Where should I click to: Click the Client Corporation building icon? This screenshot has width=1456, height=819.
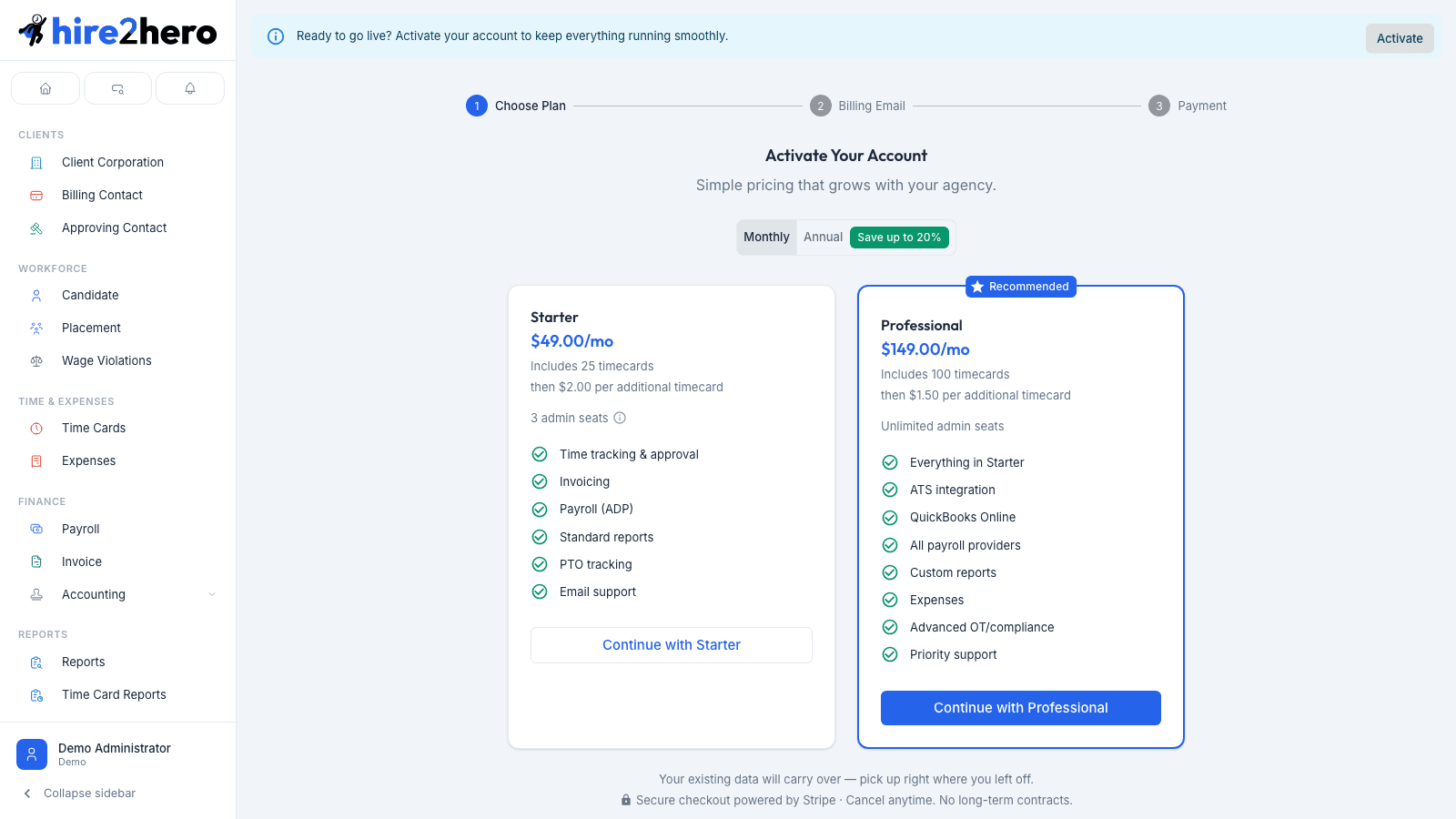pos(36,163)
